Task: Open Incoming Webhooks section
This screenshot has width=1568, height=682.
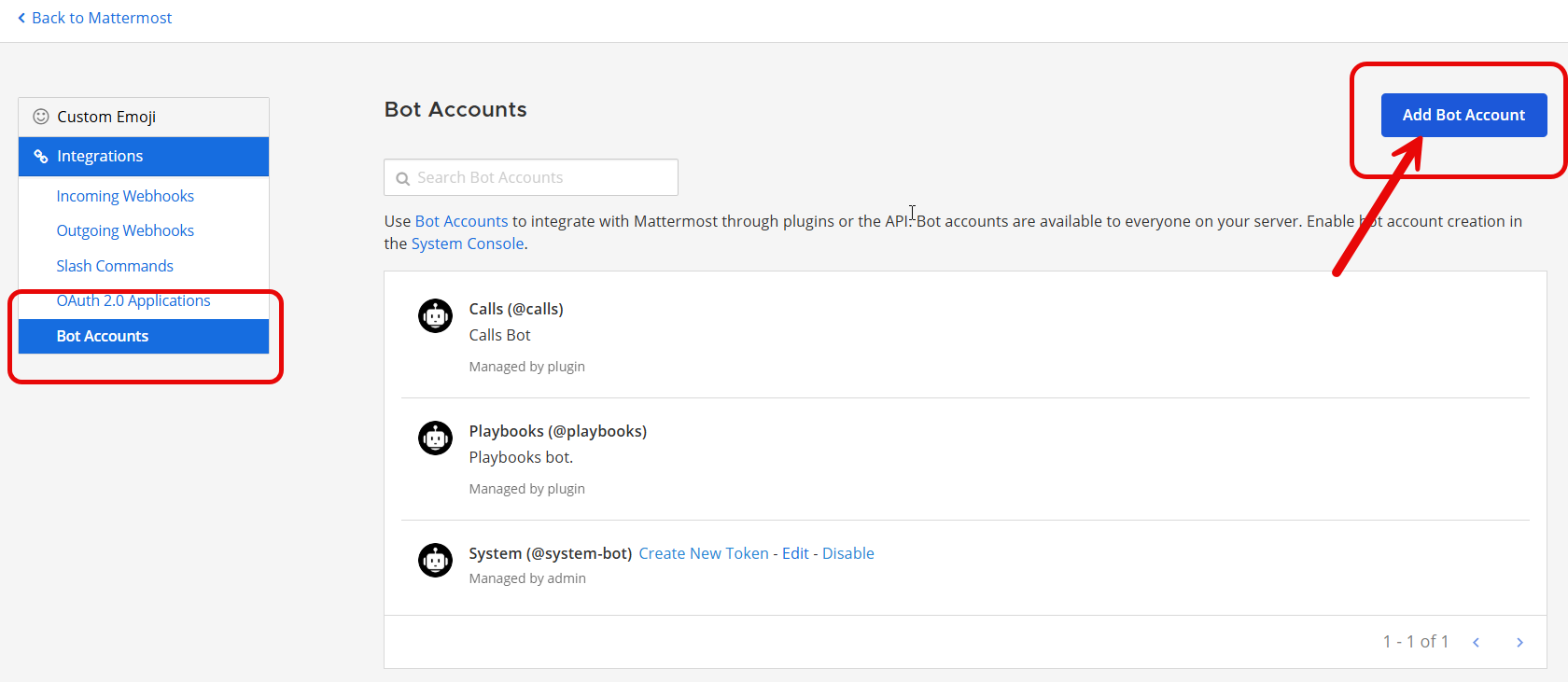Action: tap(125, 196)
